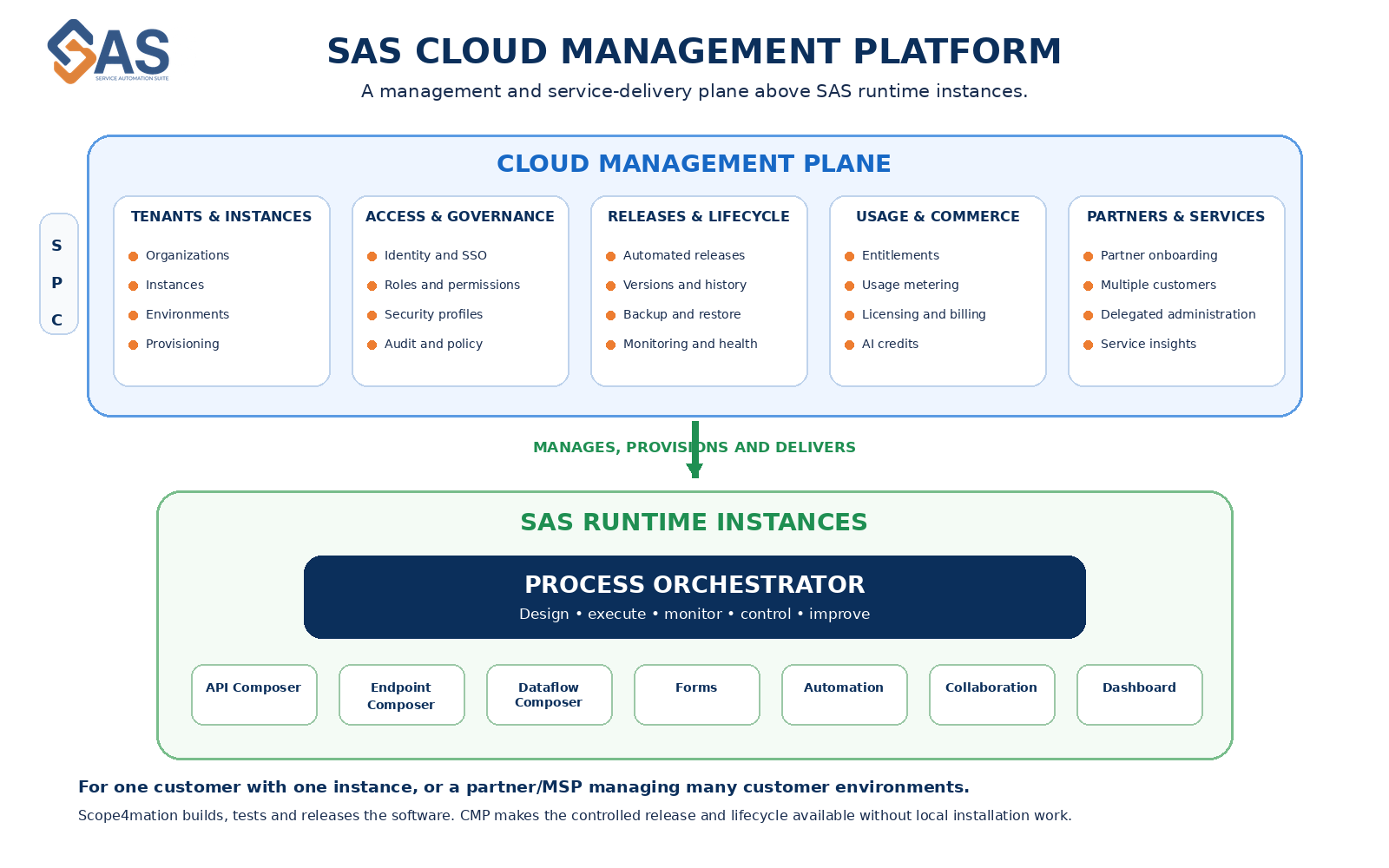This screenshot has height=868, width=1389.
Task: Select the Provisioning item
Action: coord(174,344)
